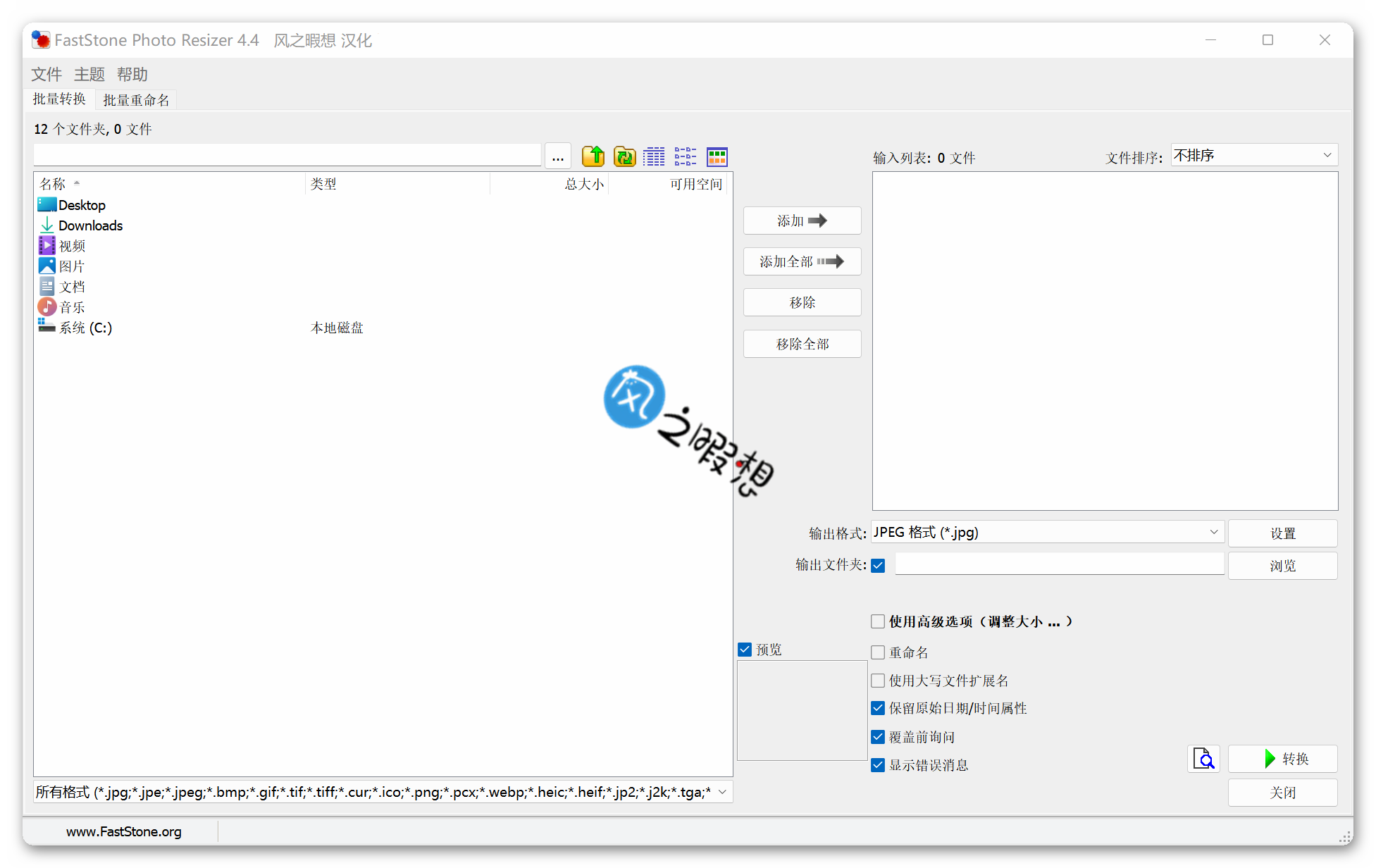Viewport: 1376px width, 868px height.
Task: Click the empty input file list area
Action: click(x=1105, y=341)
